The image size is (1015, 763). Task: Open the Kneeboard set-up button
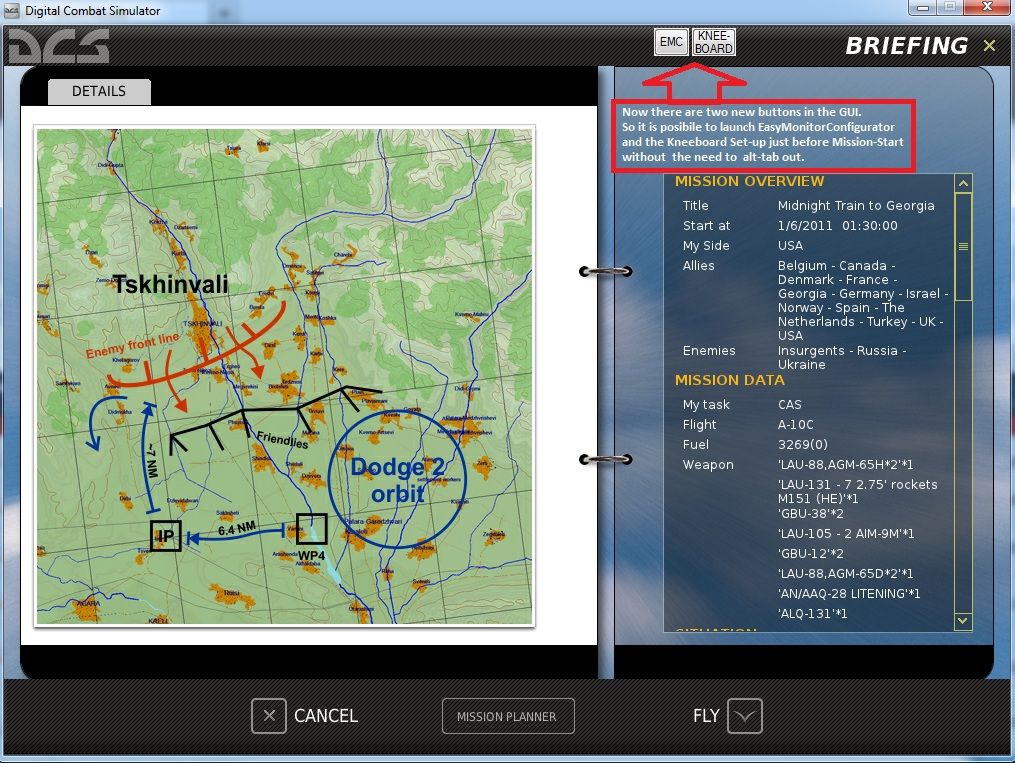click(x=714, y=42)
